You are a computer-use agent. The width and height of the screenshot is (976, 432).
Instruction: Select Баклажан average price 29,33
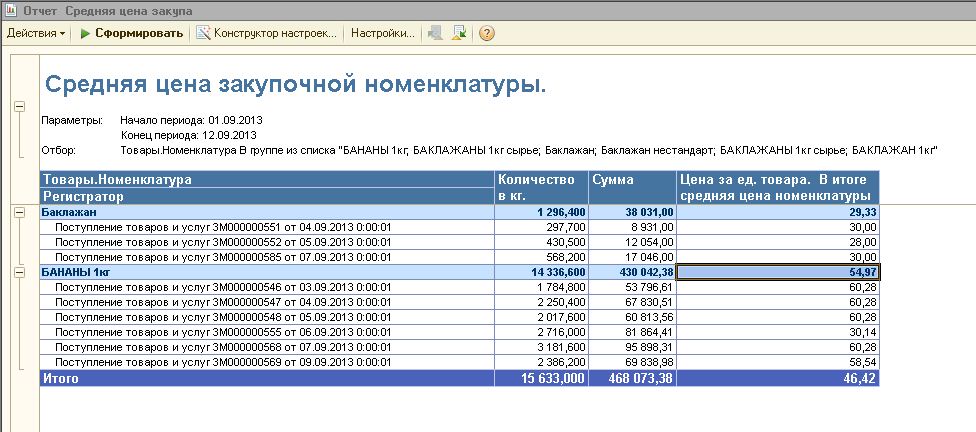click(778, 212)
